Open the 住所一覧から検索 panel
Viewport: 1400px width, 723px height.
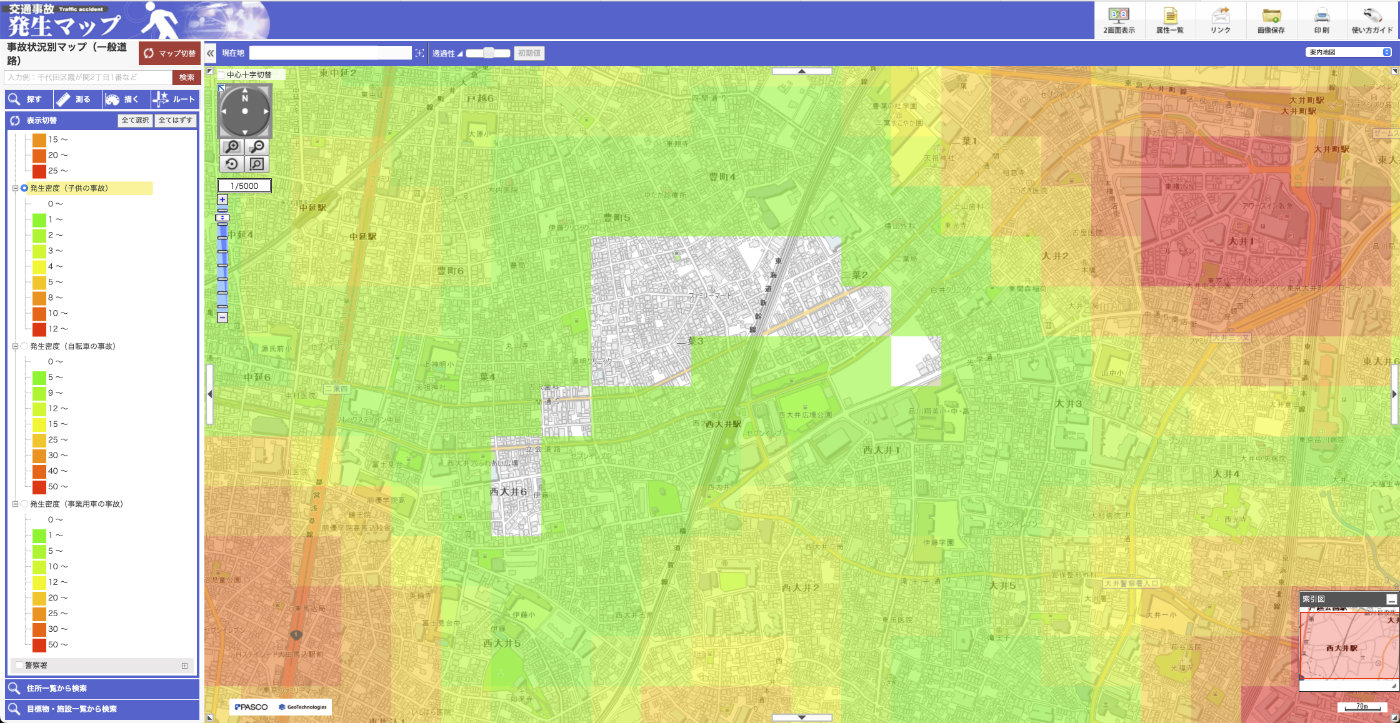[x=101, y=688]
